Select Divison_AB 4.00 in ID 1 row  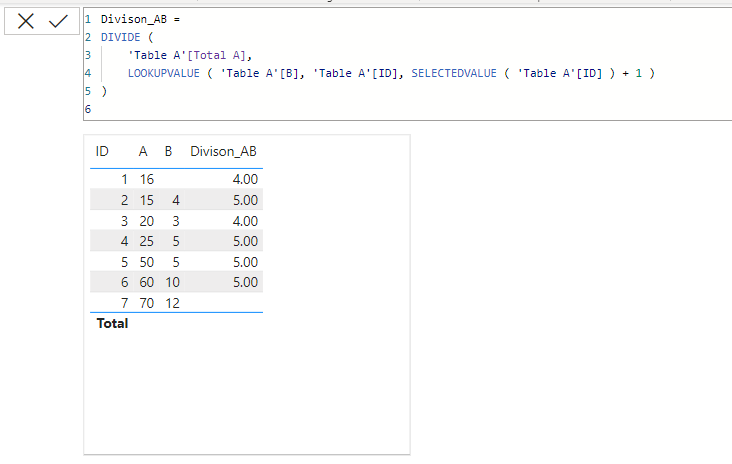point(245,179)
